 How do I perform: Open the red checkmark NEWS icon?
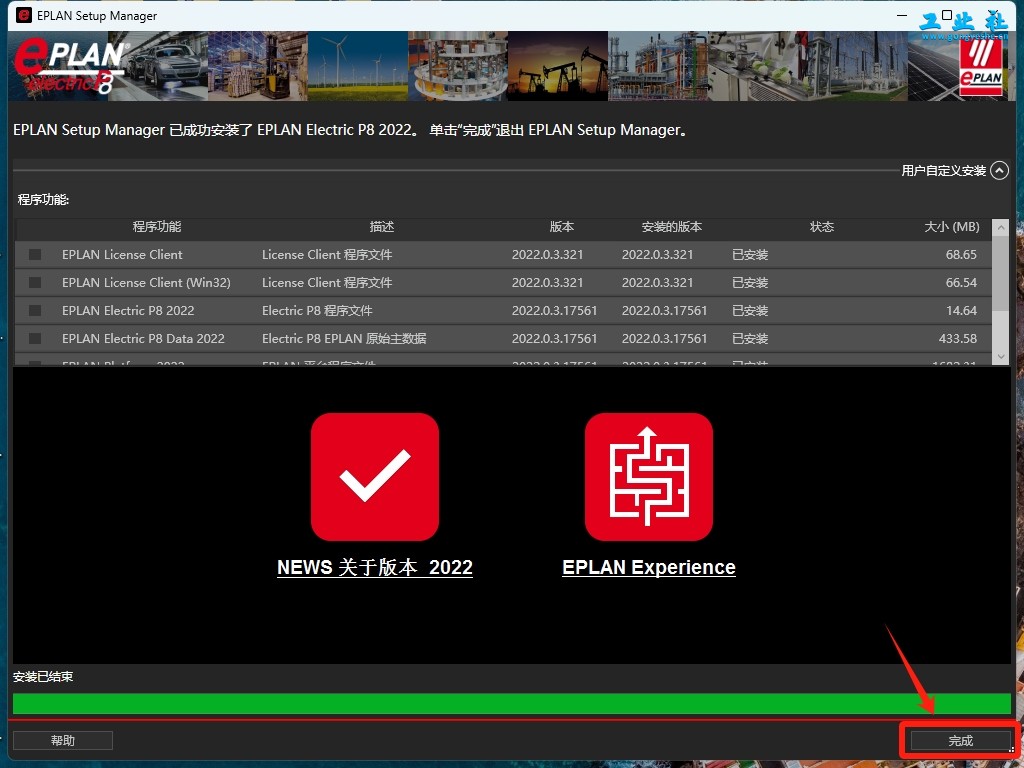[x=374, y=476]
